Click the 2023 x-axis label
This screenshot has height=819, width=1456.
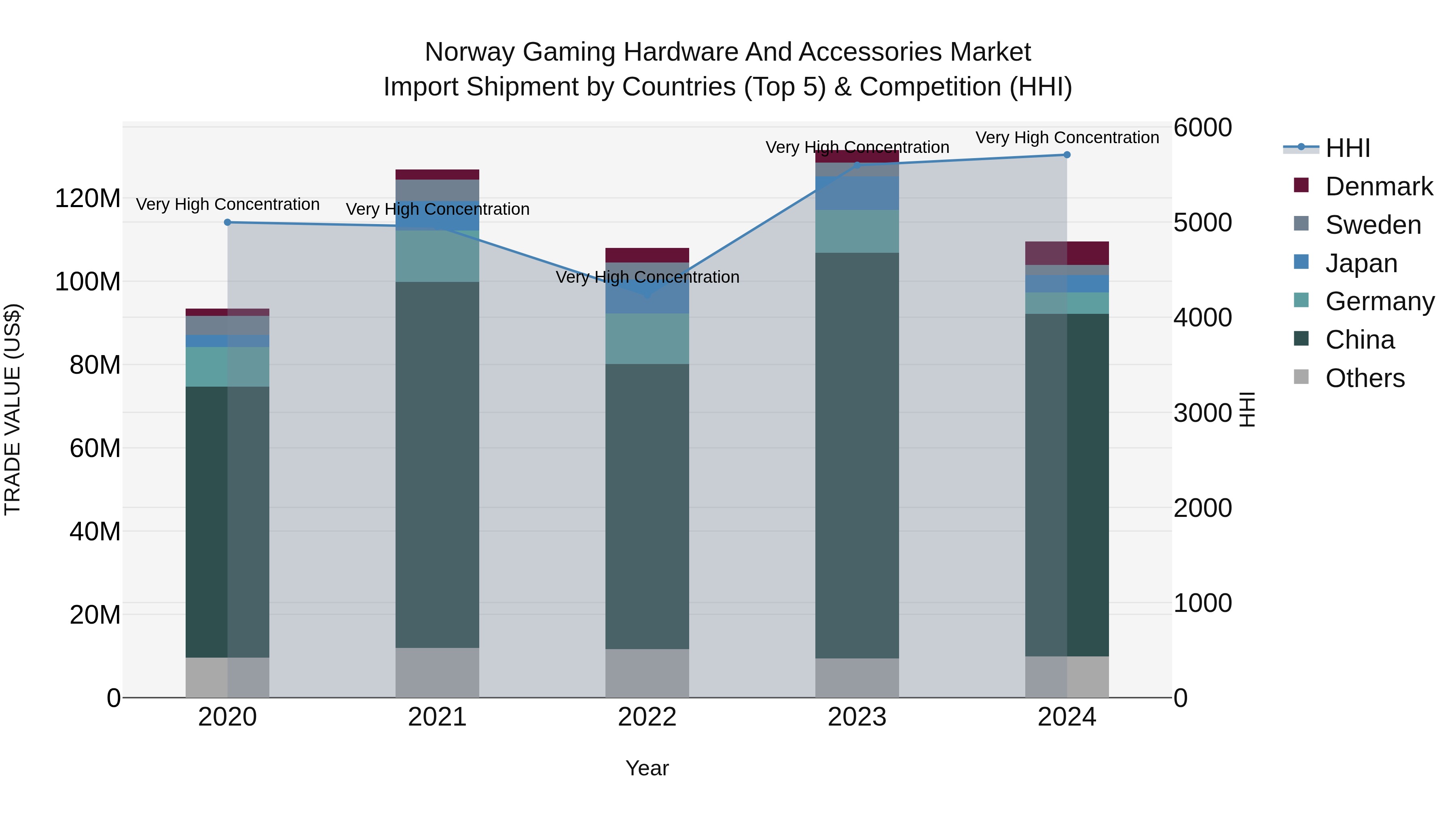point(857,717)
